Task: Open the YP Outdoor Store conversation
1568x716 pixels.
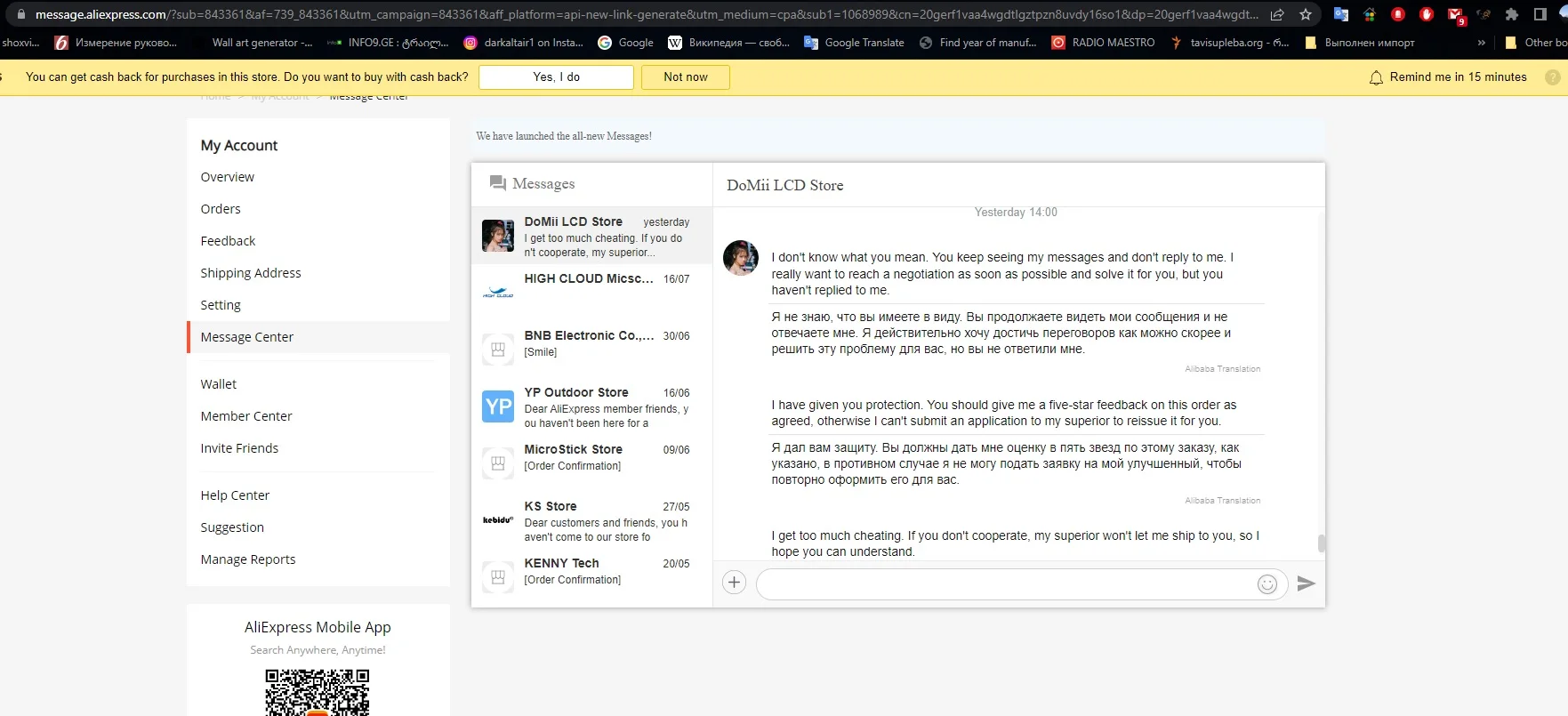Action: 592,406
